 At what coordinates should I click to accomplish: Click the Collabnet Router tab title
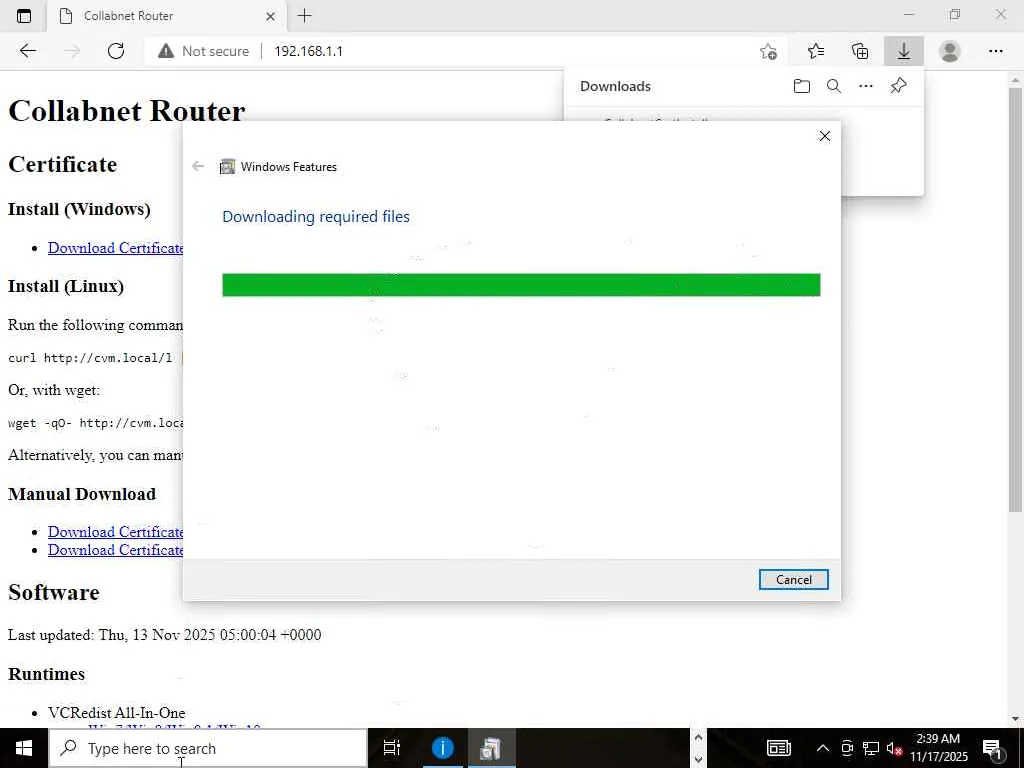point(129,16)
